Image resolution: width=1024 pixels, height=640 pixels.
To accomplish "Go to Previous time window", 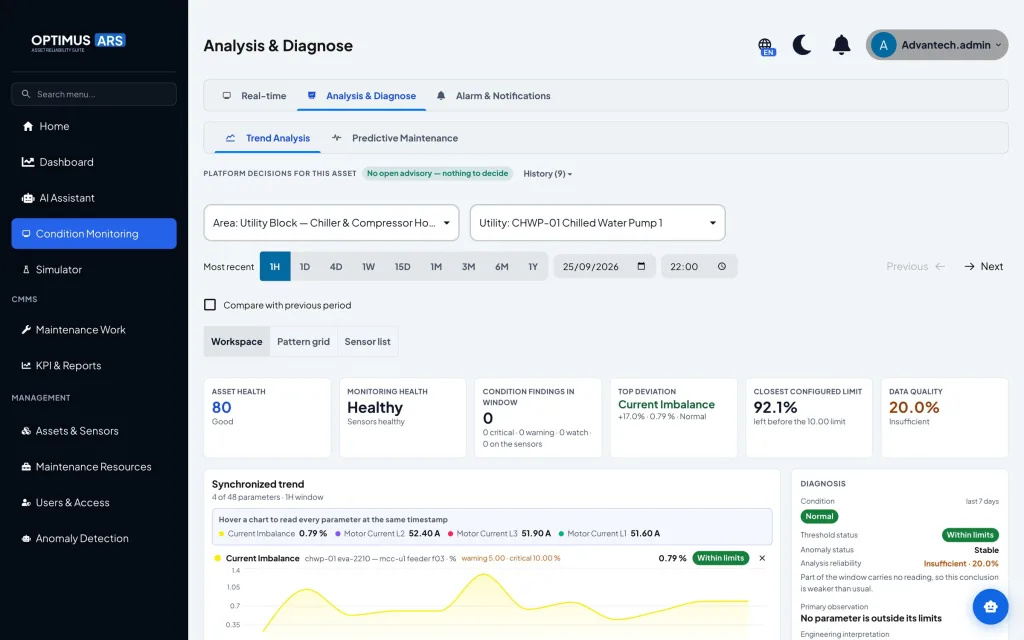I will click(x=916, y=266).
